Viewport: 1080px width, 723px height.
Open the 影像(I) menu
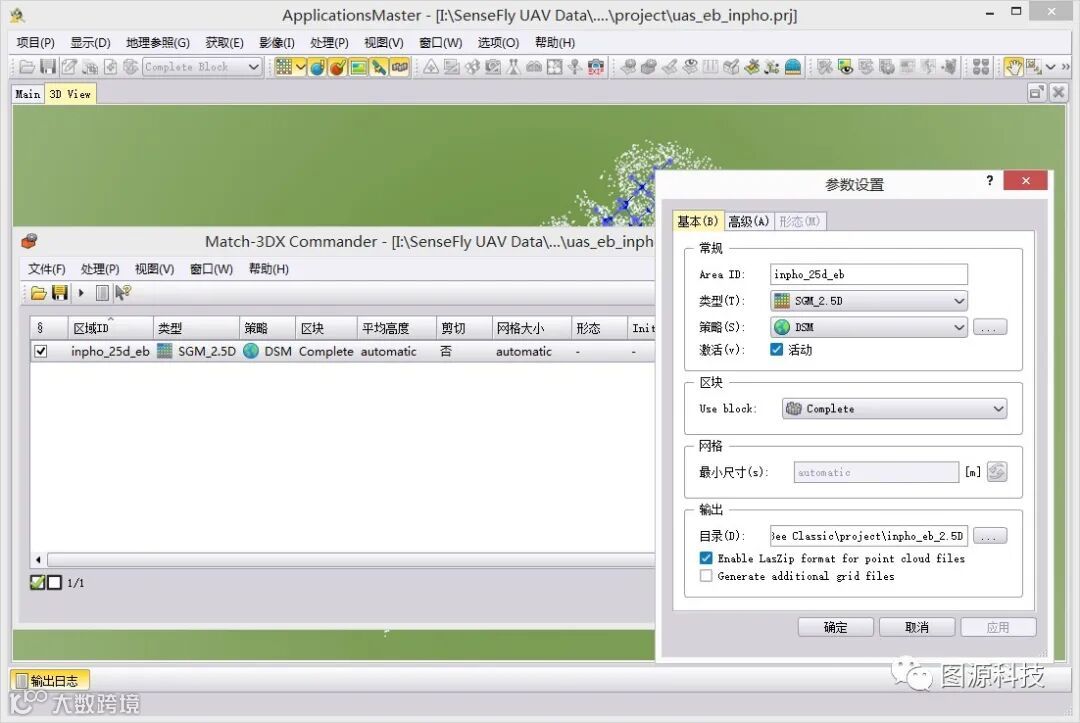click(x=277, y=43)
